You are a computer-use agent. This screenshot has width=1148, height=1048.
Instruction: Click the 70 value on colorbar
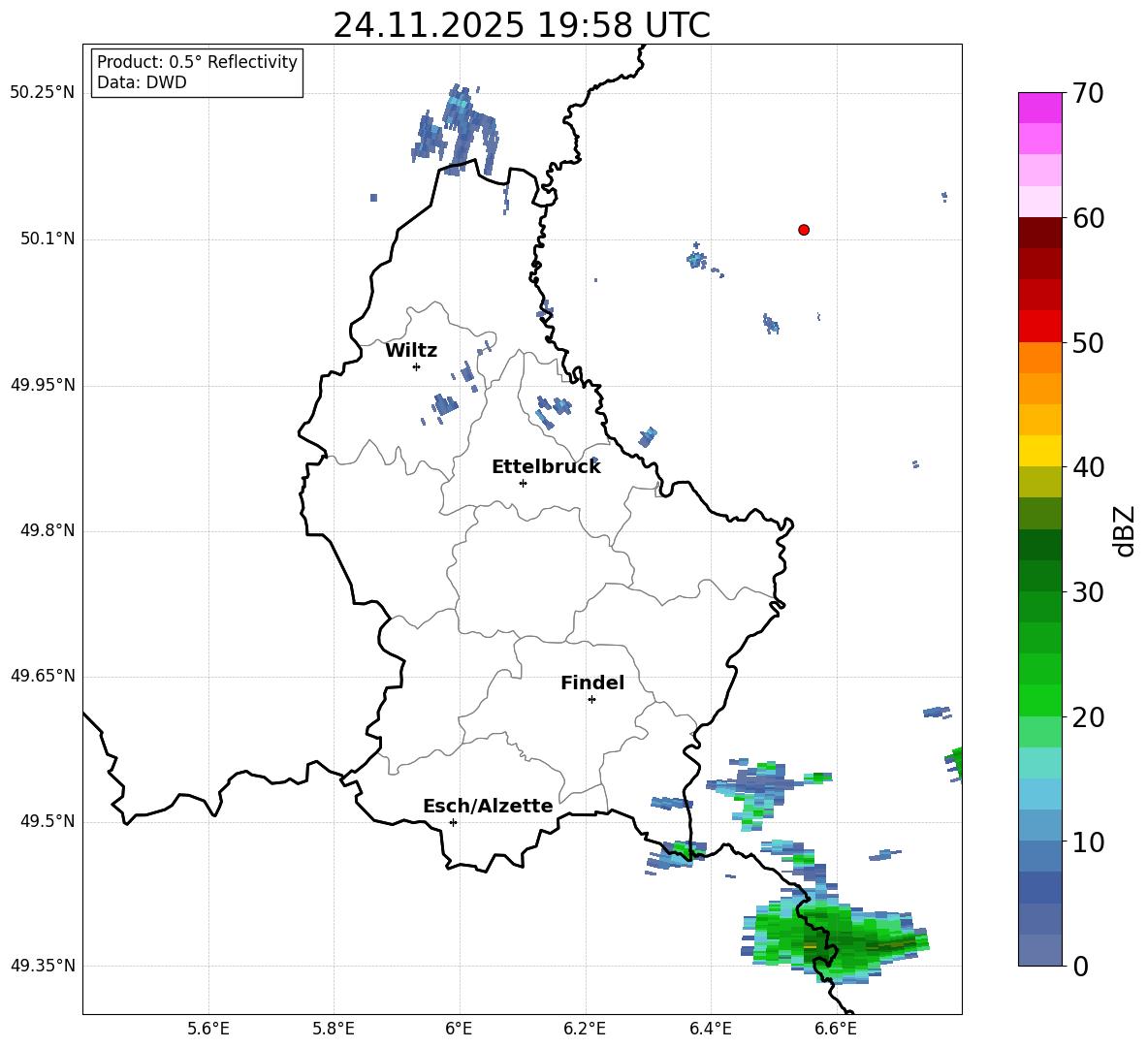1087,93
